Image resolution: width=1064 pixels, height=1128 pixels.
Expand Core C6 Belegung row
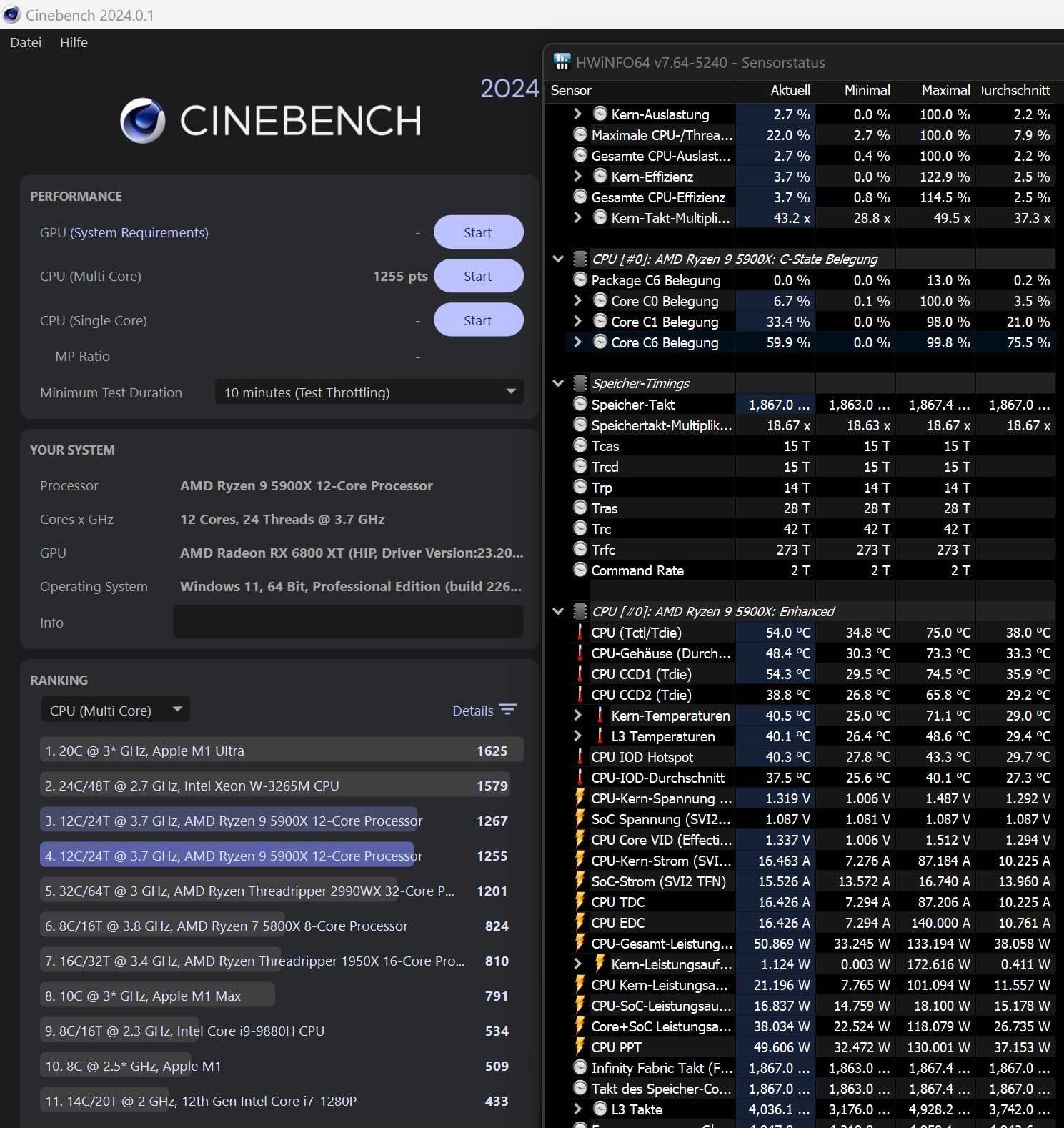point(577,342)
